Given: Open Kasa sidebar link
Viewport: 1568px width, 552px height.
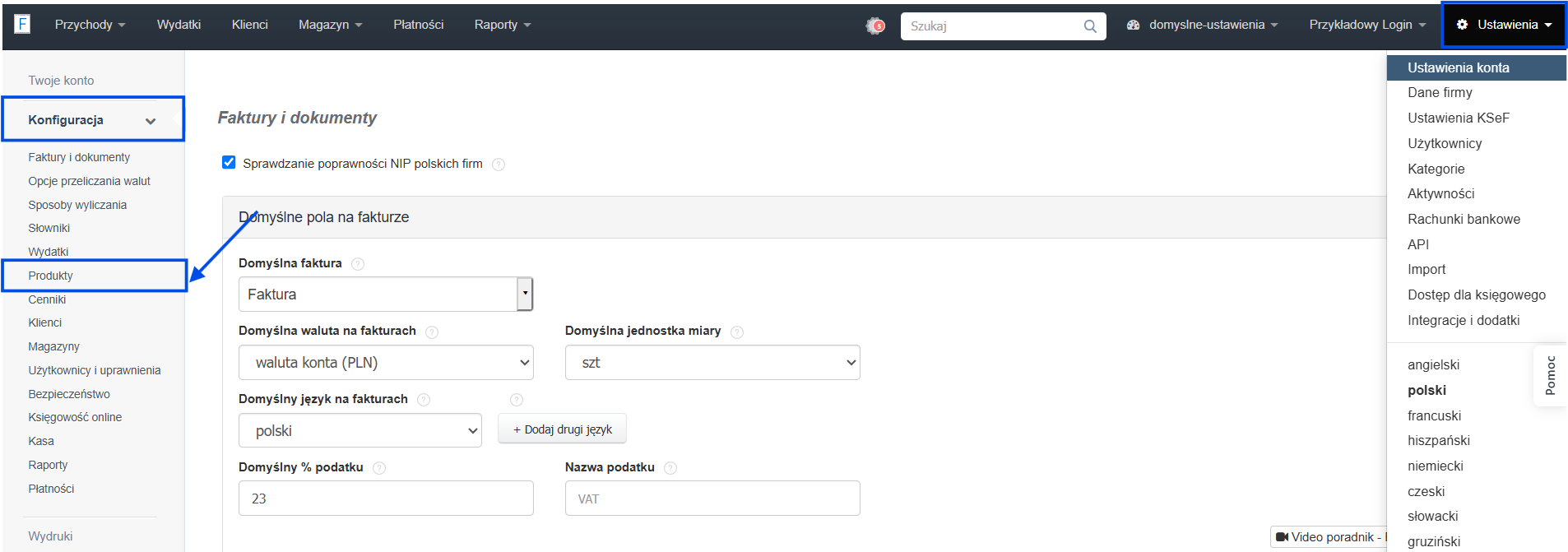Looking at the screenshot, I should tap(41, 442).
